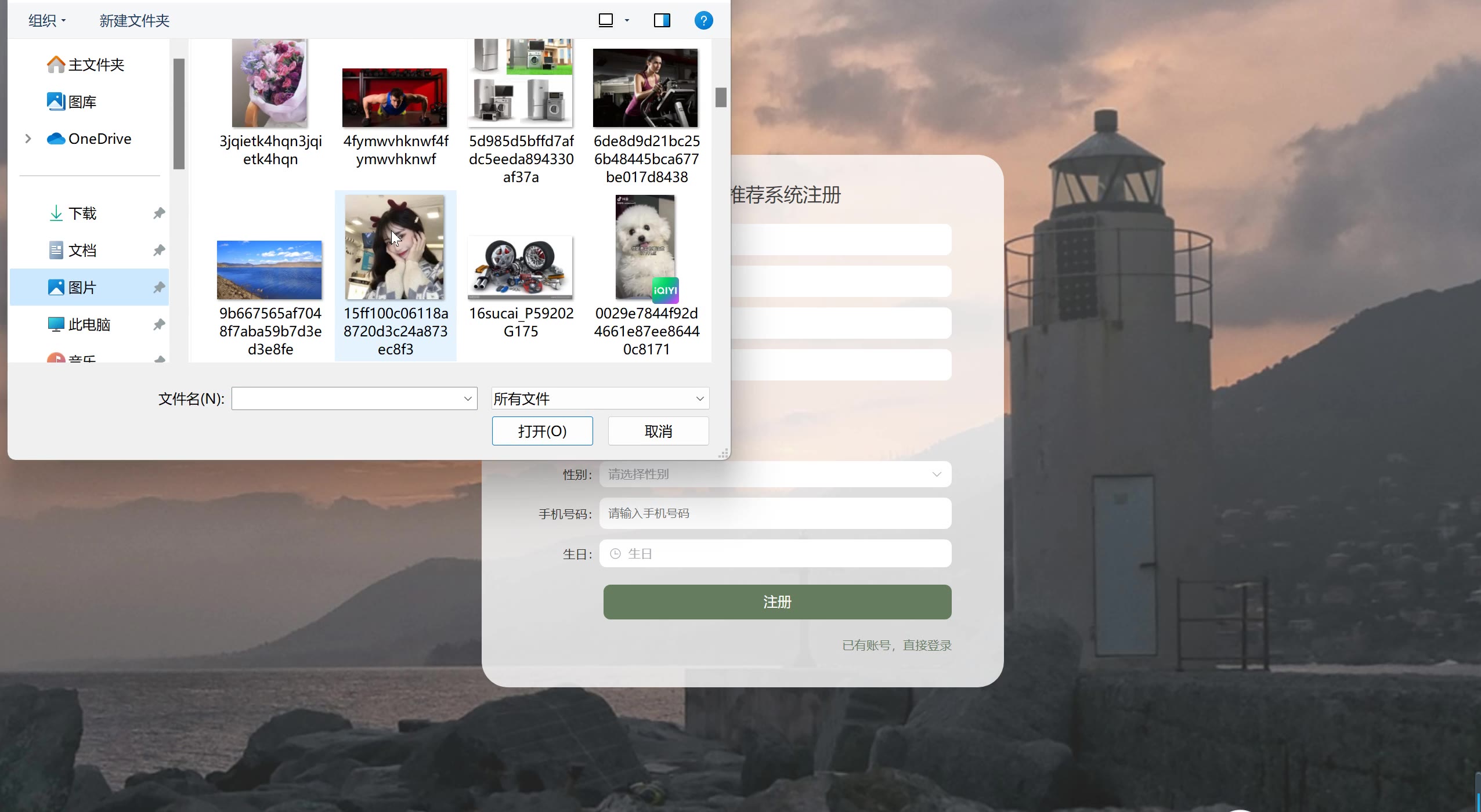Expand the OneDrive tree node
The width and height of the screenshot is (1481, 812).
[x=28, y=139]
